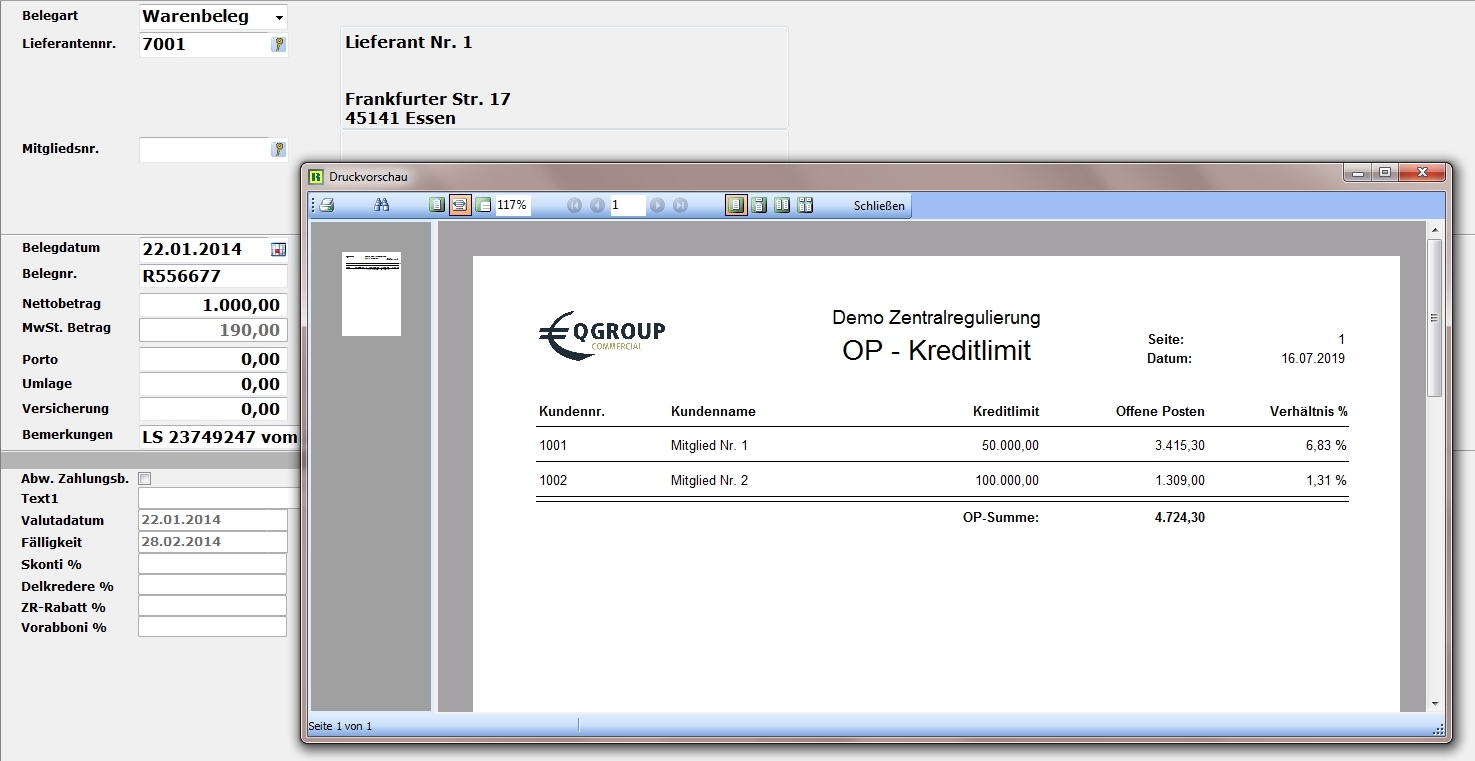Viewport: 1475px width, 761px height.
Task: Click the Text1 input field
Action: tap(219, 498)
